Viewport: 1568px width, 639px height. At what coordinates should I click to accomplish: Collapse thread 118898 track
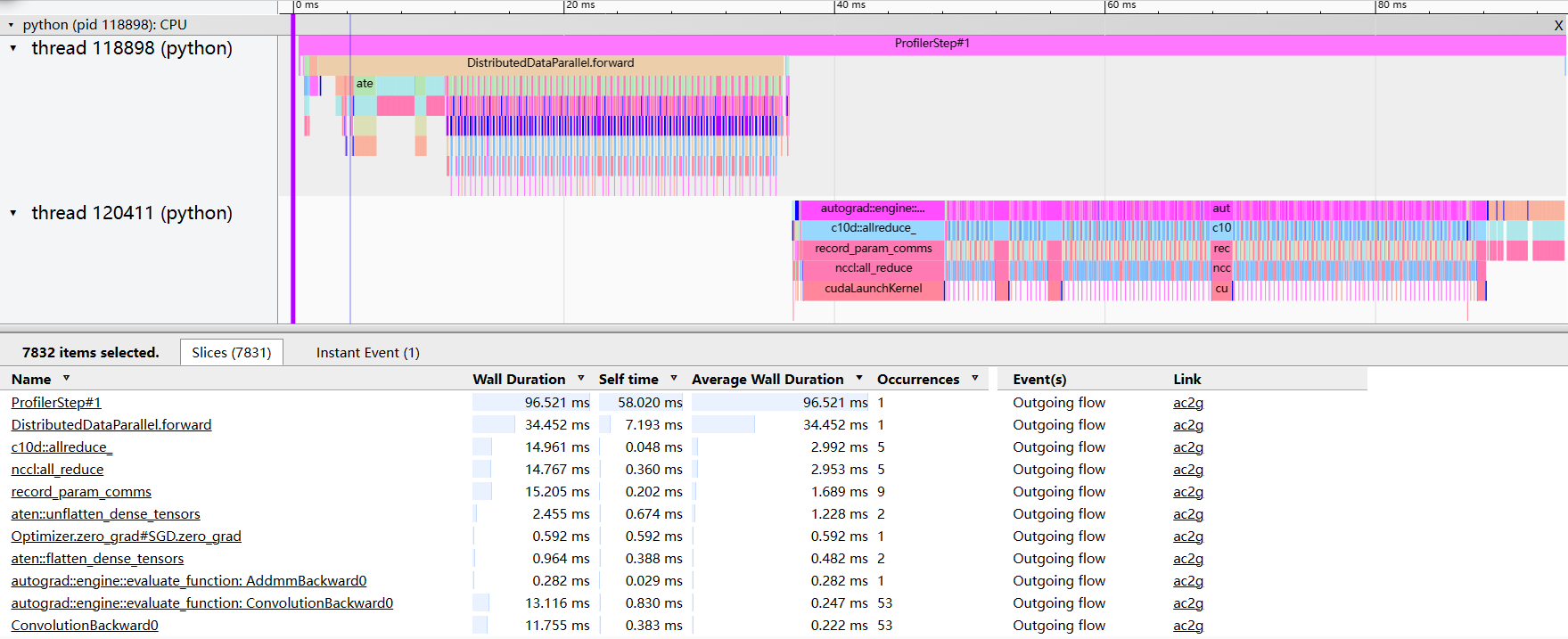pos(13,48)
